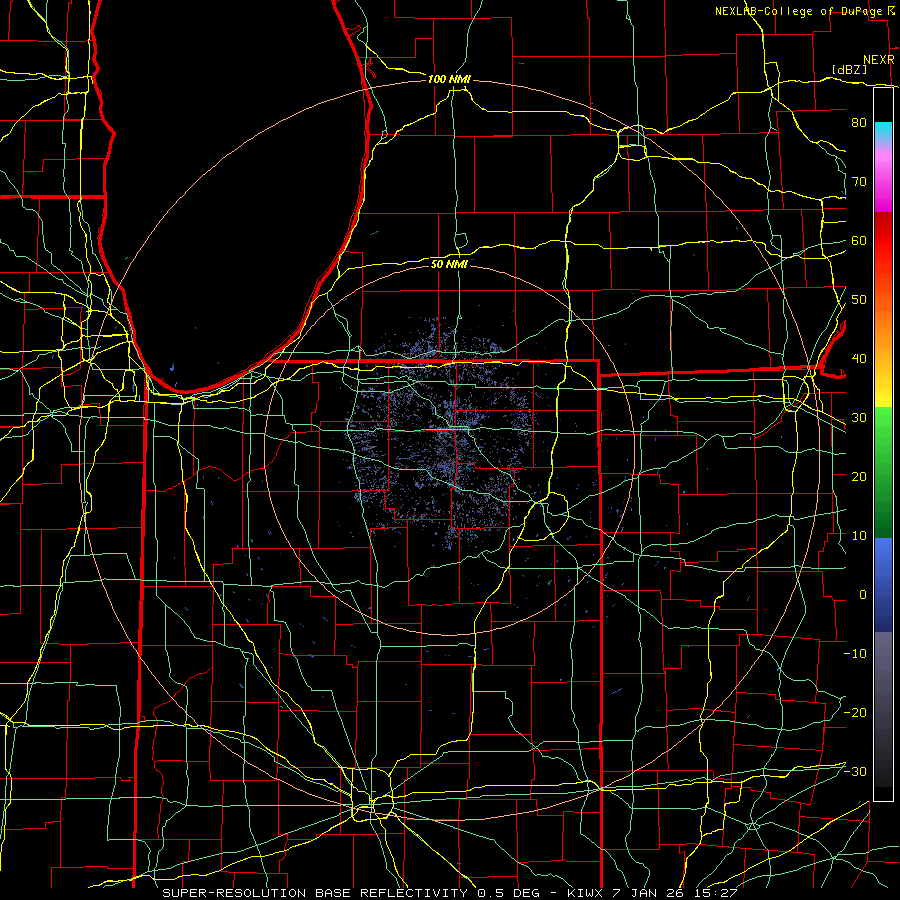Click the 10 value on dBZ scale
This screenshot has height=900, width=900.
[859, 536]
